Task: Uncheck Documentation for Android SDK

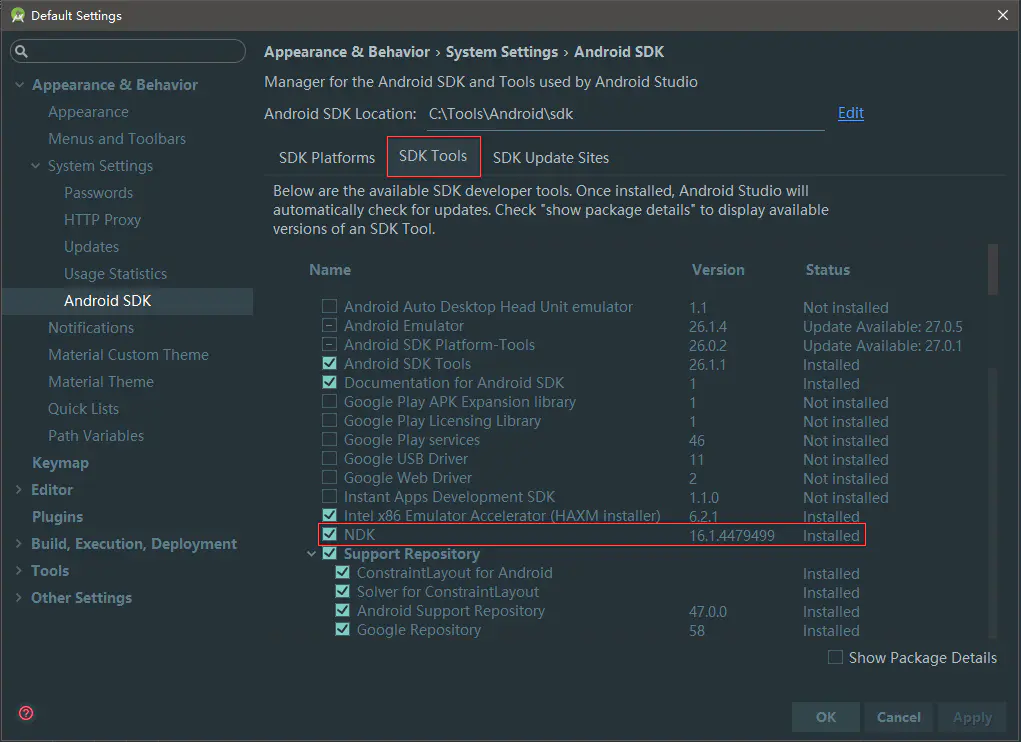Action: click(329, 382)
